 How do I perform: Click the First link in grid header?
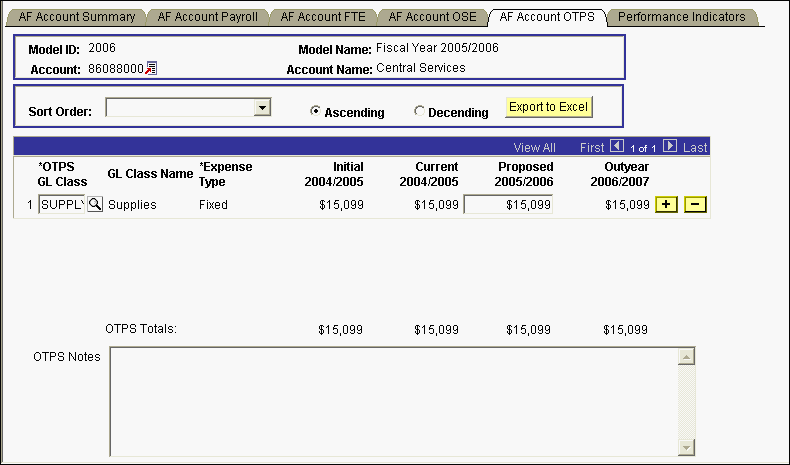coord(592,147)
